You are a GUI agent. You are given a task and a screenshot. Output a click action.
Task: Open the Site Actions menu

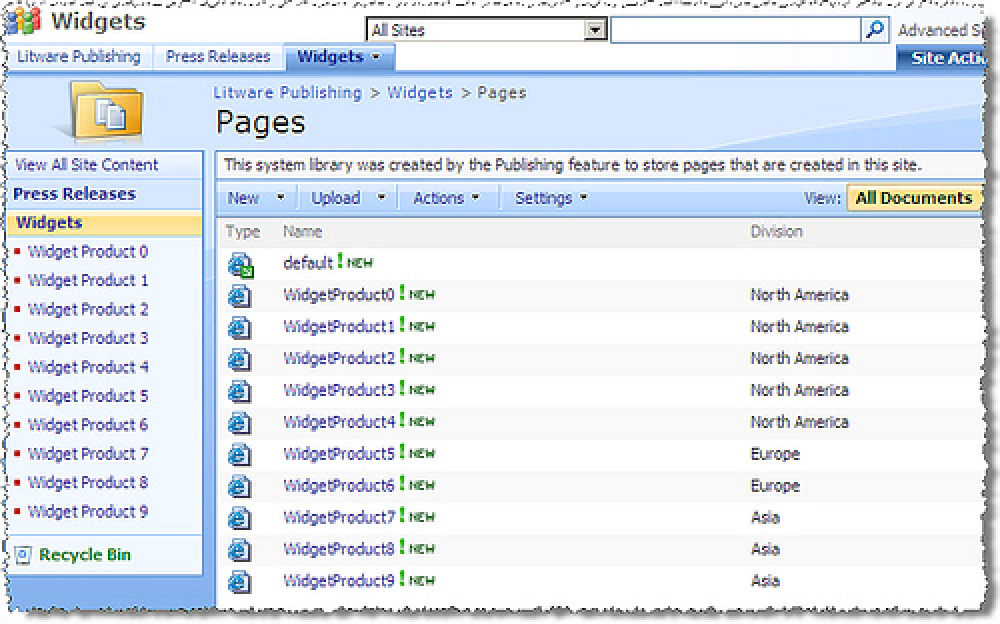coord(943,58)
